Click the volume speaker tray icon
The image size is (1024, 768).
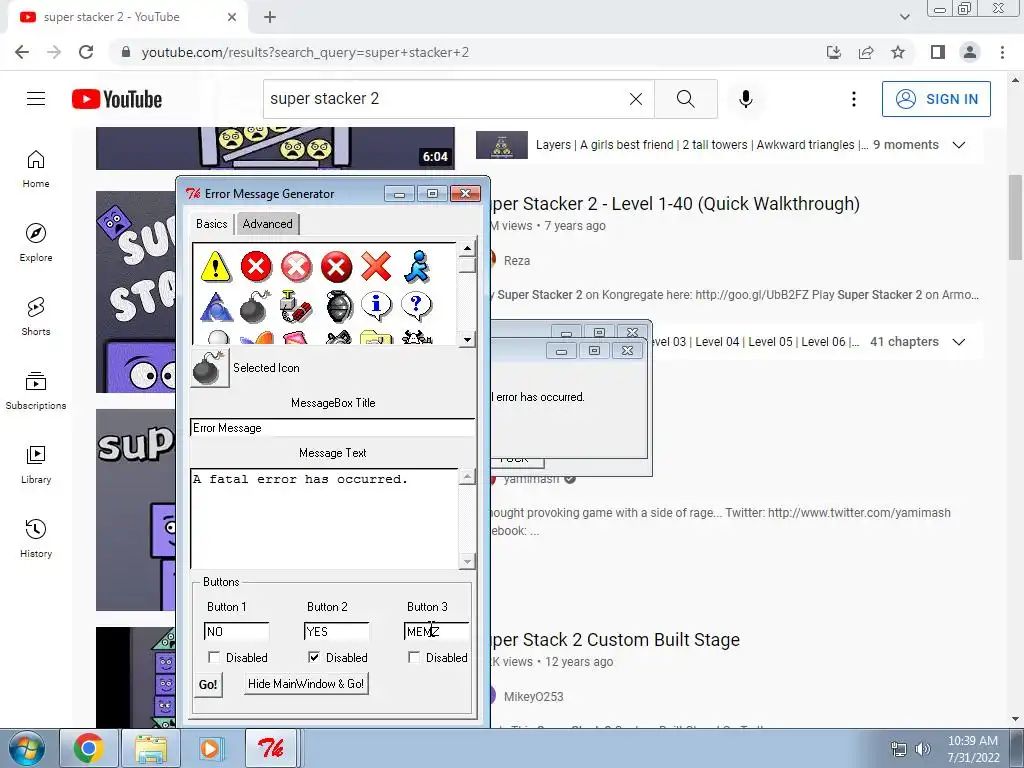coord(923,749)
